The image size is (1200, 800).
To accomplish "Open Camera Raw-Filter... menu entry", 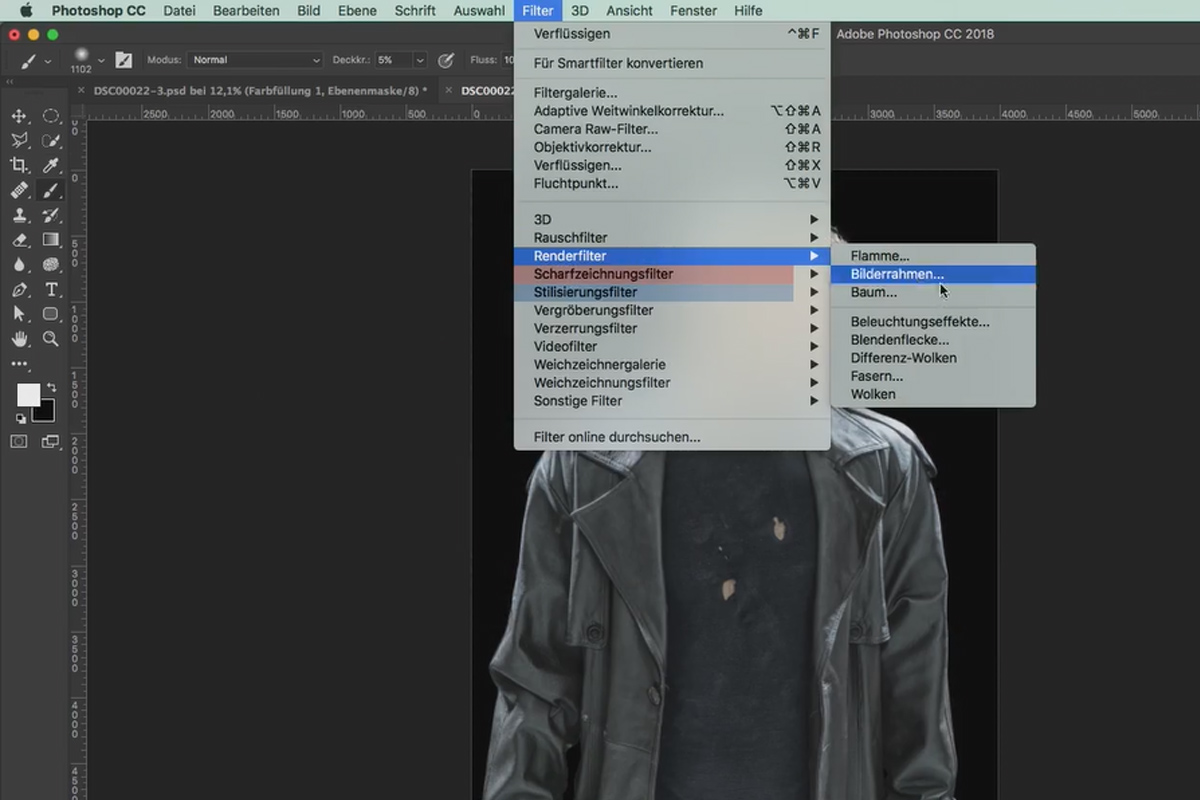I will (x=672, y=129).
